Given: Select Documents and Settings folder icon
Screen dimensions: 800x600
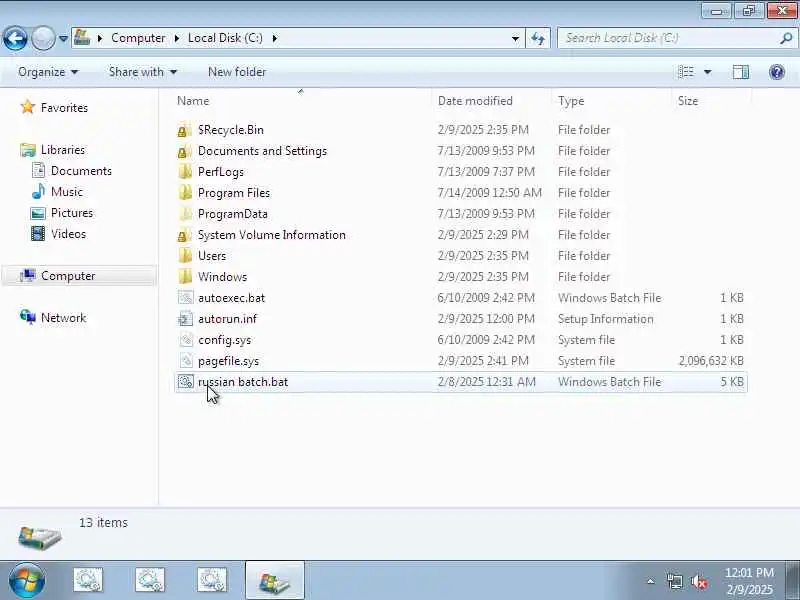Looking at the screenshot, I should (185, 151).
